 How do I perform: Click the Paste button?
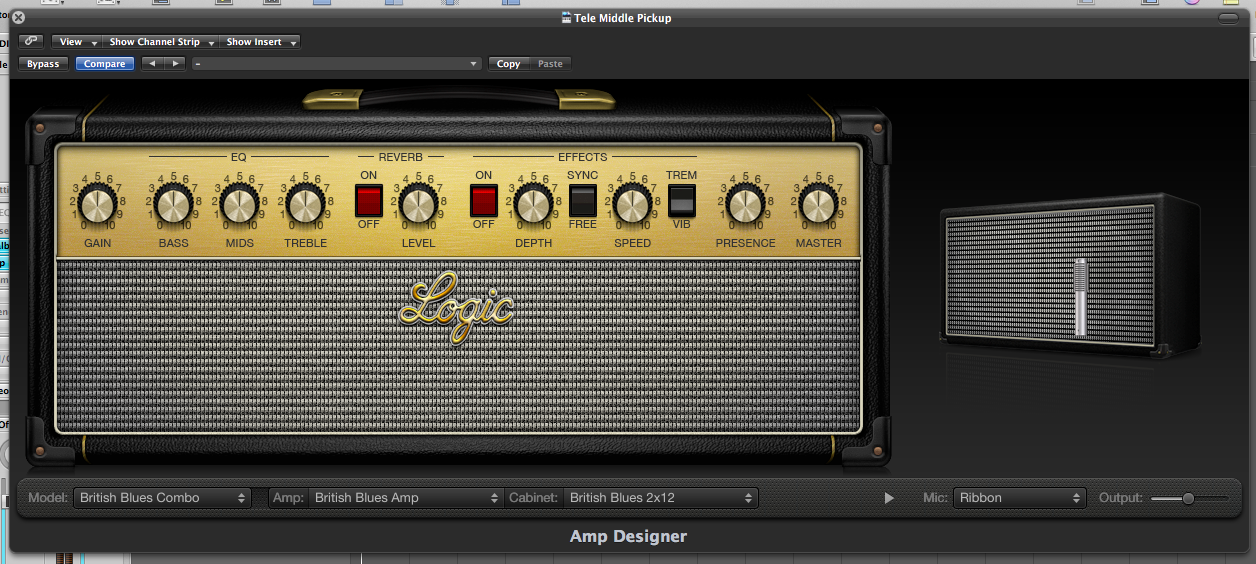(551, 64)
